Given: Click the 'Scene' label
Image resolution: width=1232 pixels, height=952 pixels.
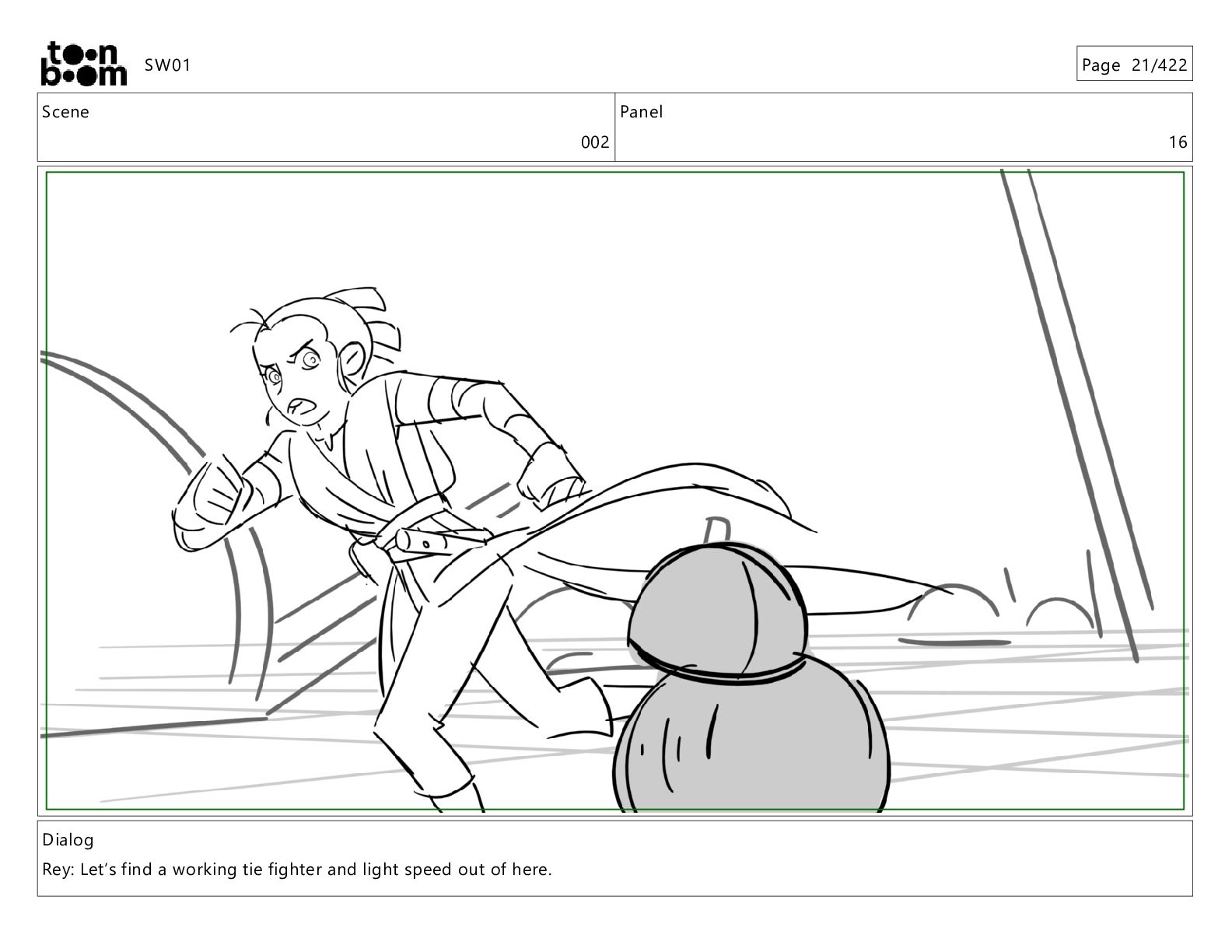Looking at the screenshot, I should pos(65,112).
